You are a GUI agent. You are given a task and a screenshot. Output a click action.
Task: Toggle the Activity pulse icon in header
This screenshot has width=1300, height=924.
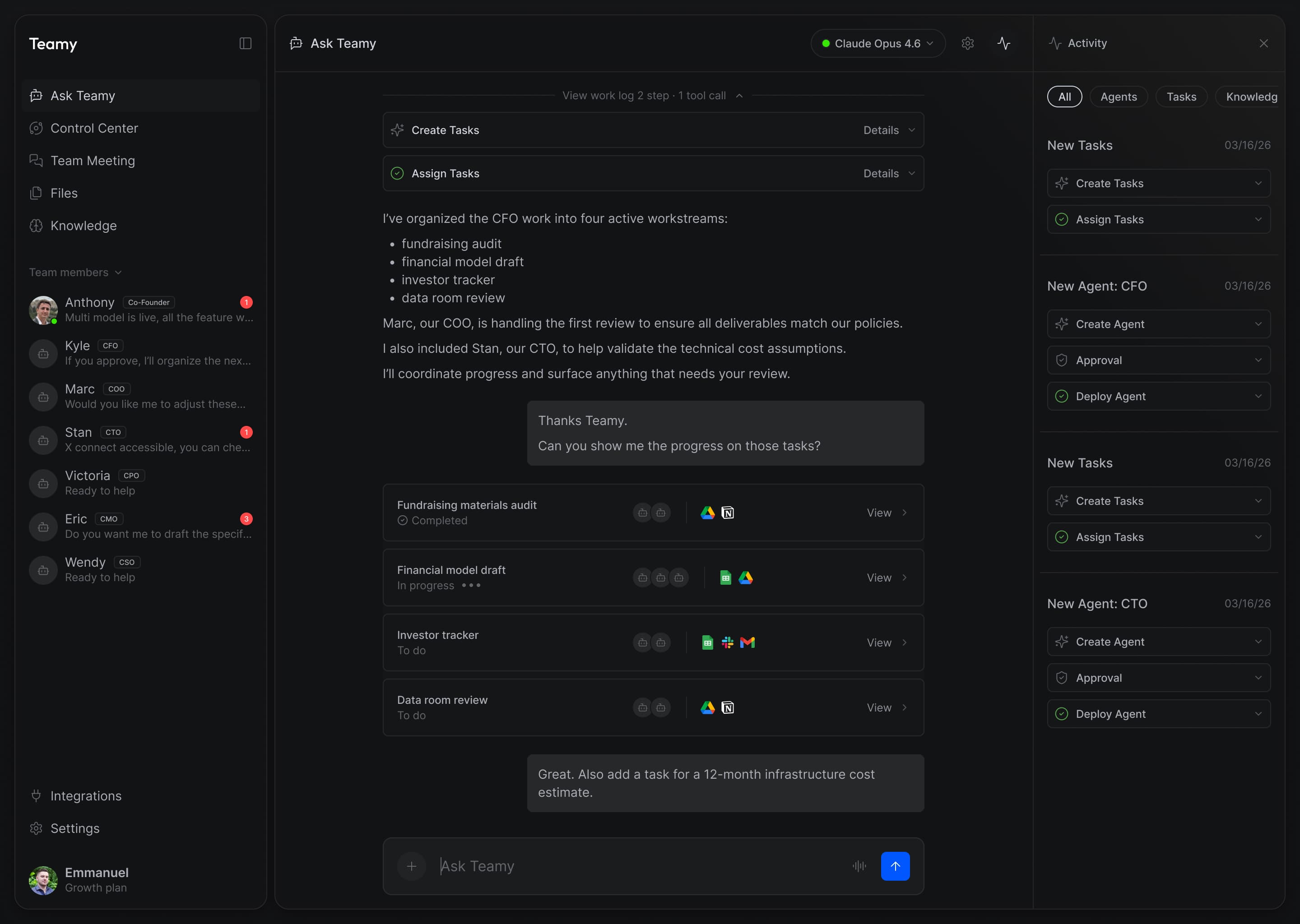1003,43
